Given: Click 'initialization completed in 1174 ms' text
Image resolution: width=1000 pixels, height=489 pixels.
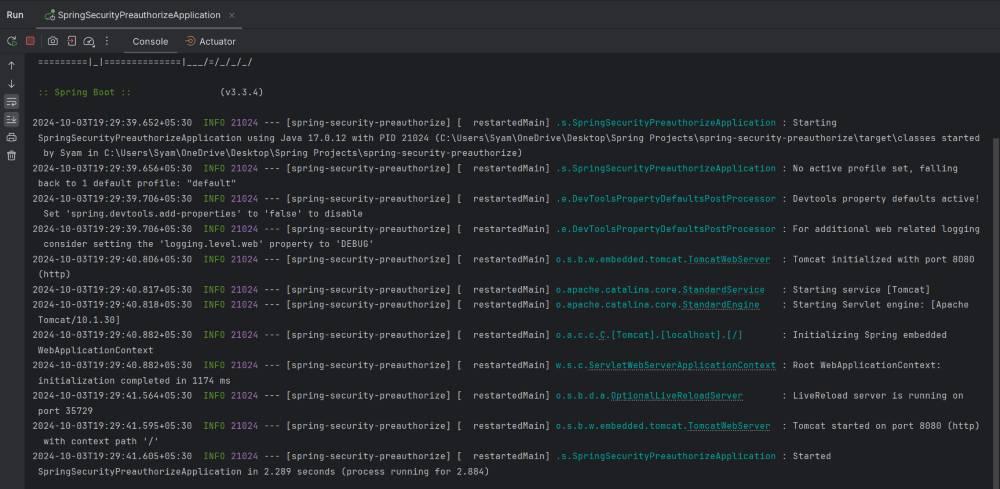Looking at the screenshot, I should pos(135,381).
